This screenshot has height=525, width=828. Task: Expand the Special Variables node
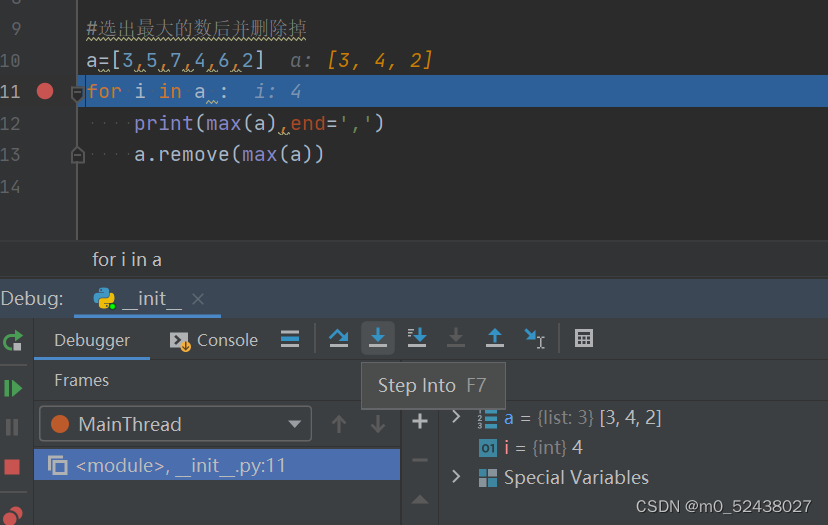(x=456, y=477)
